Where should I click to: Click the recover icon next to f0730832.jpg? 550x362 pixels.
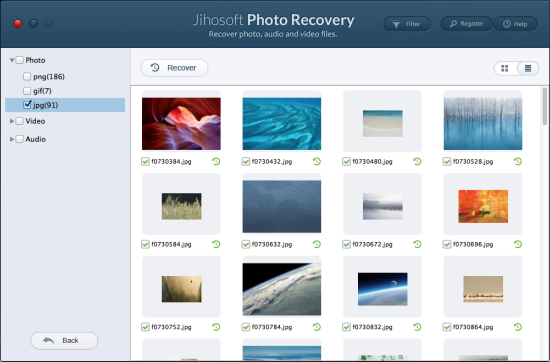(x=417, y=327)
